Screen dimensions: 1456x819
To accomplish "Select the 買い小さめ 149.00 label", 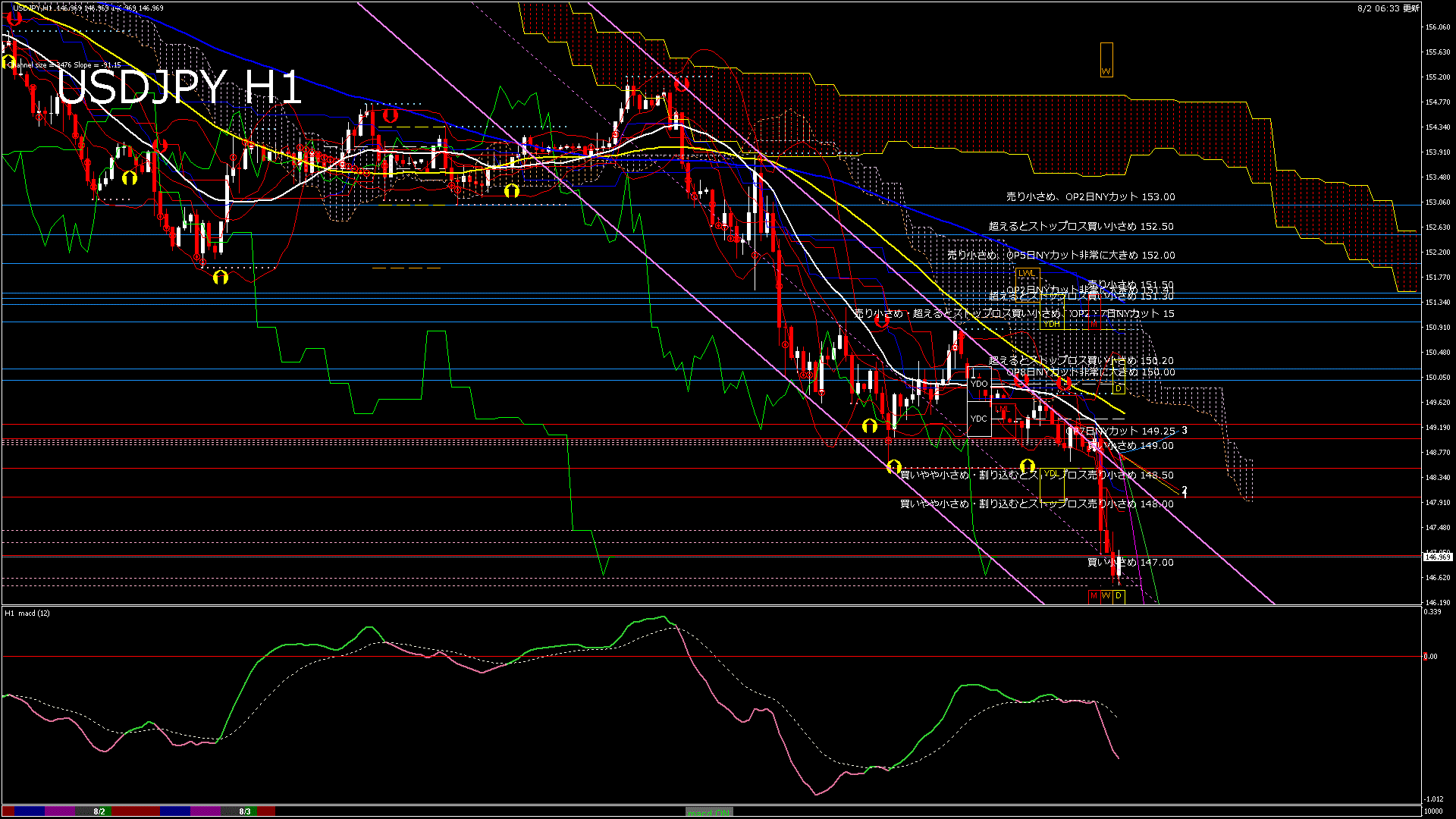I will (x=1130, y=446).
